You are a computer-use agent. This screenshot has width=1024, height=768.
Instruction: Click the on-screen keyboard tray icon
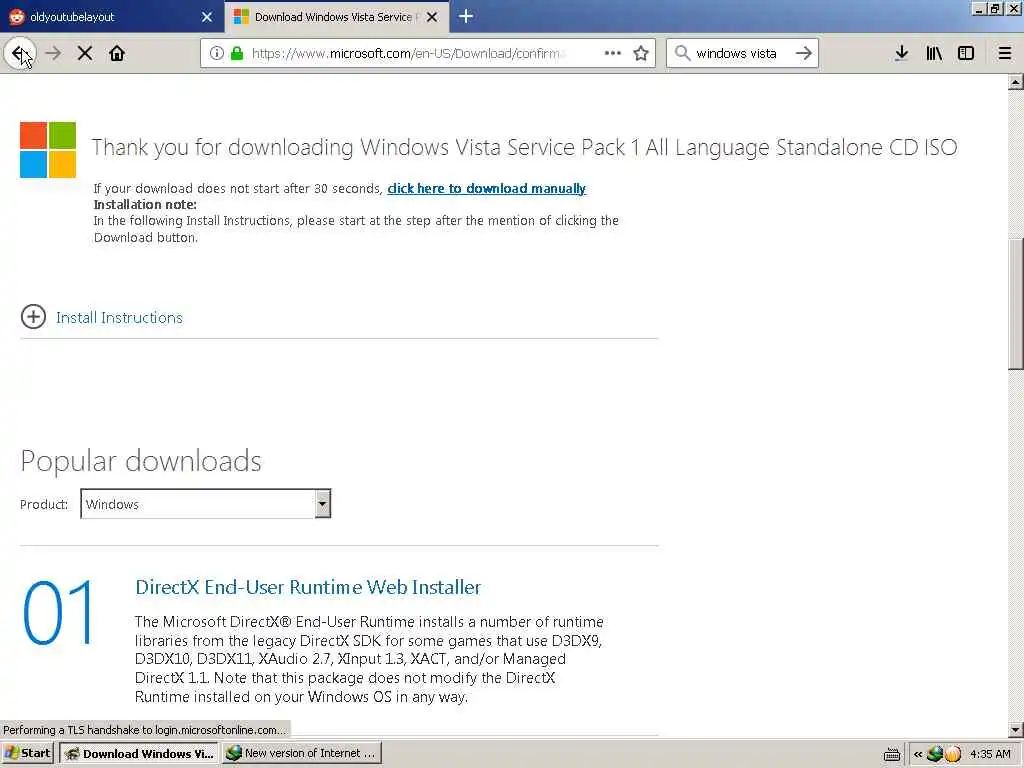(891, 754)
